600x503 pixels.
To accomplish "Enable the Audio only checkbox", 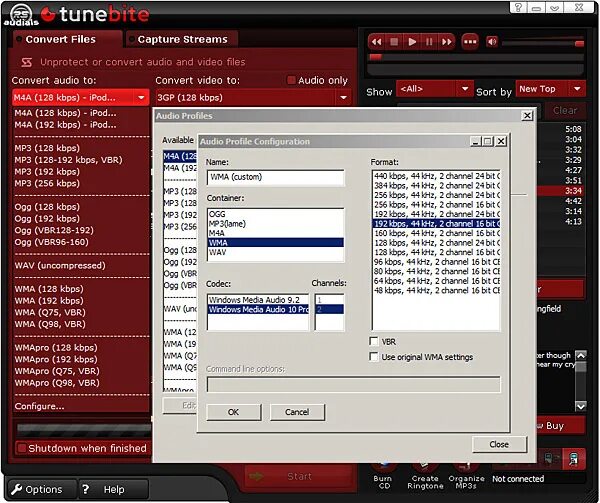I will click(291, 80).
